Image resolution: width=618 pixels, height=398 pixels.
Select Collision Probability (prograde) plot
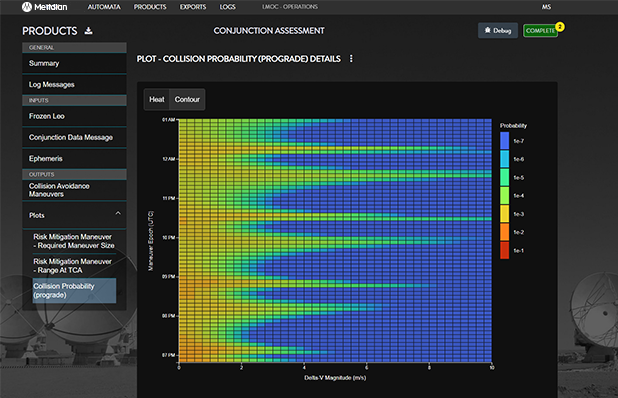(x=74, y=290)
